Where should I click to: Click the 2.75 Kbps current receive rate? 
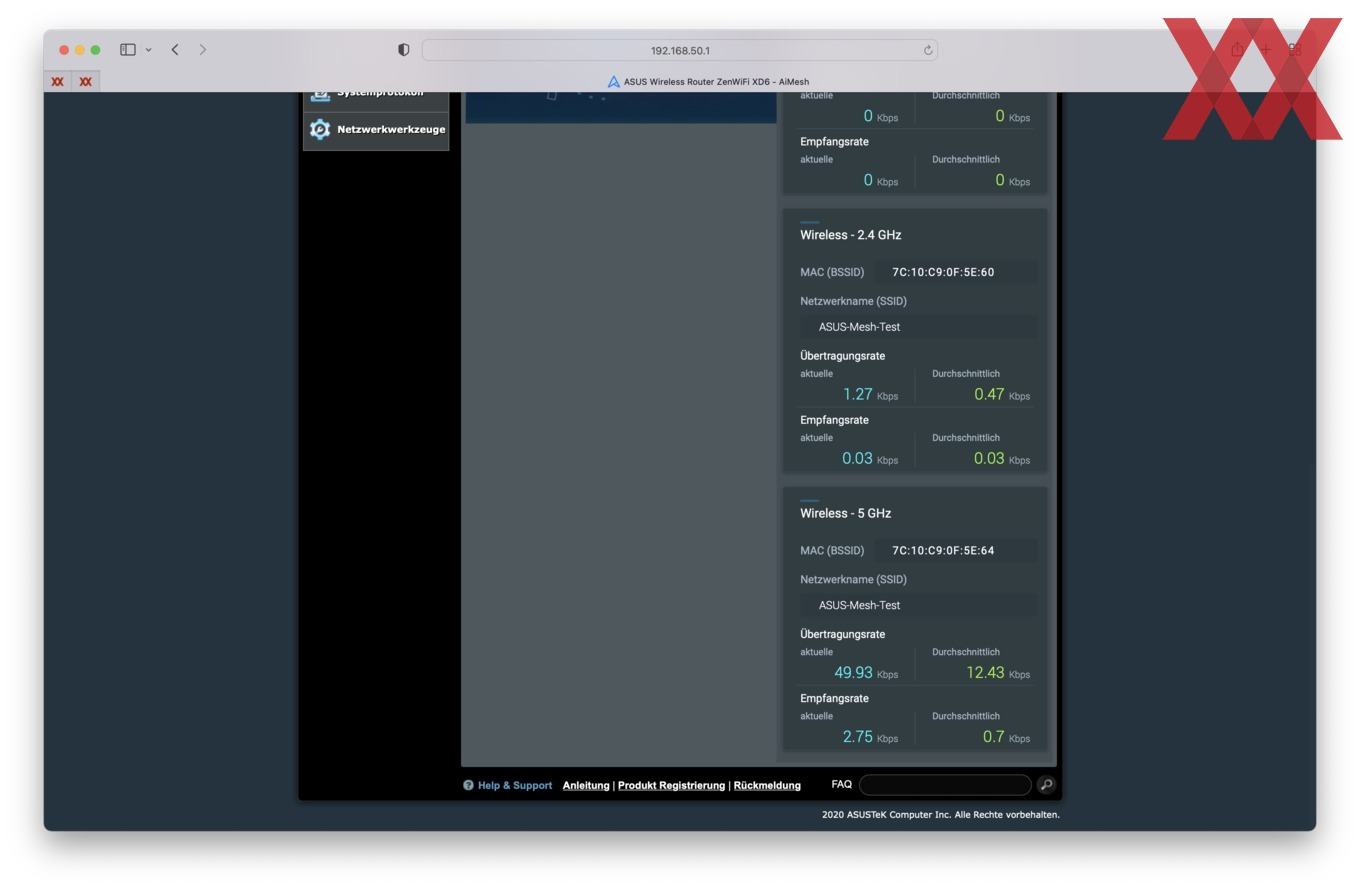click(870, 737)
